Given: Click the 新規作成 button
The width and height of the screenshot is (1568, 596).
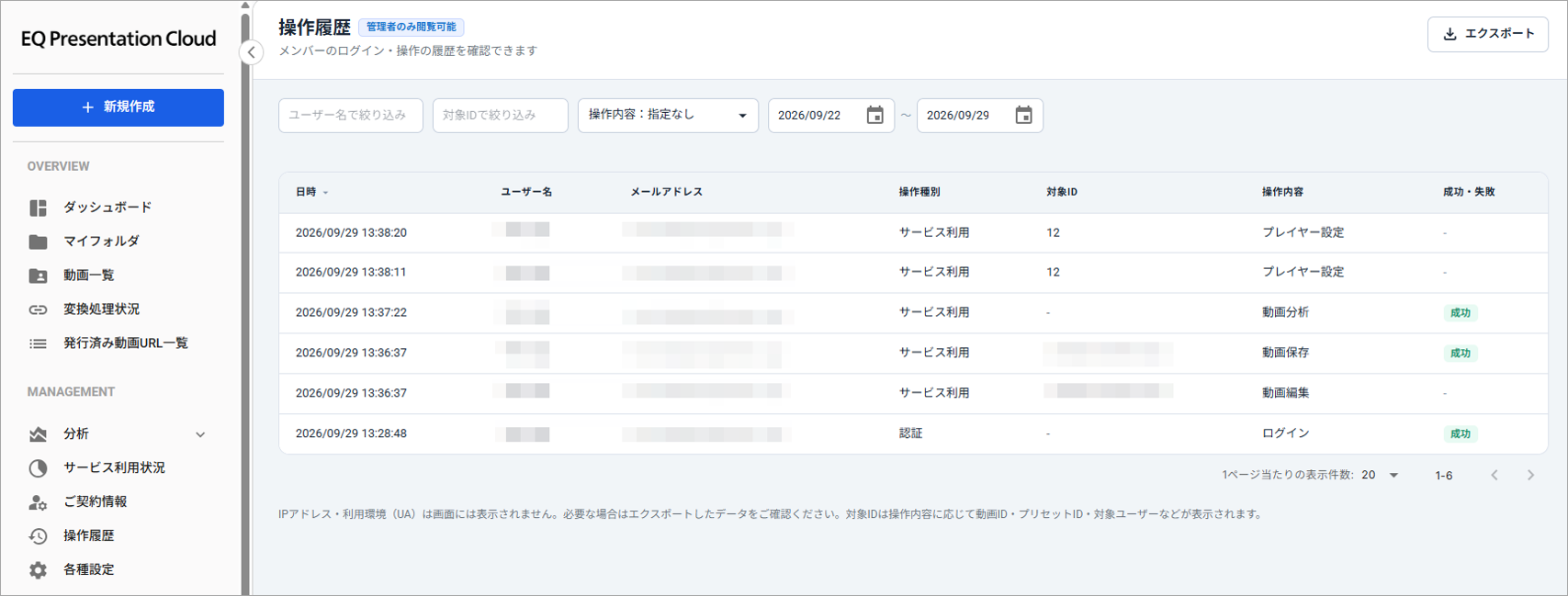Looking at the screenshot, I should coord(118,107).
